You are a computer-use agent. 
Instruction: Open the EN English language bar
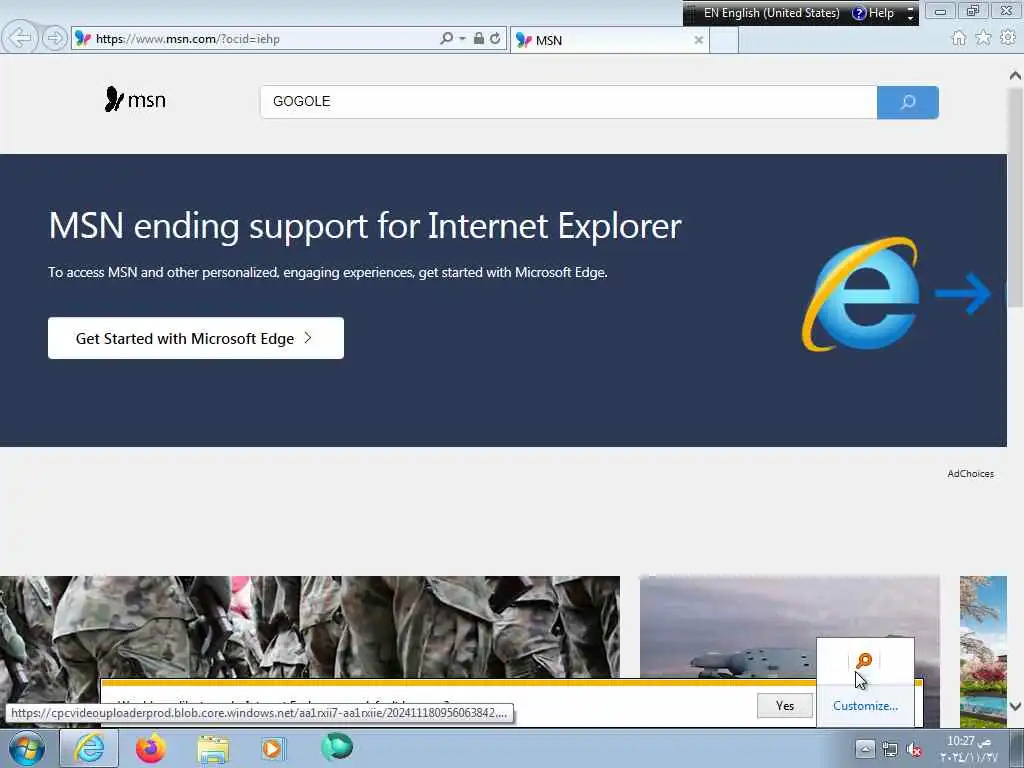pos(771,13)
